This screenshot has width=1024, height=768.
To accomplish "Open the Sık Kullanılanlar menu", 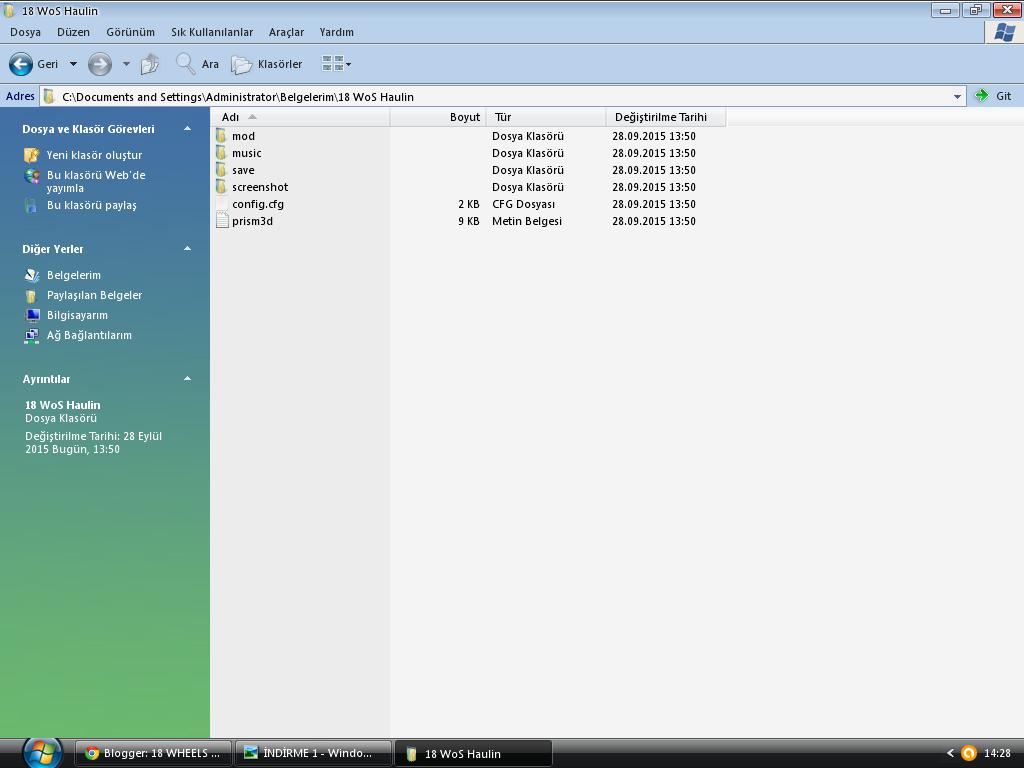I will click(212, 32).
